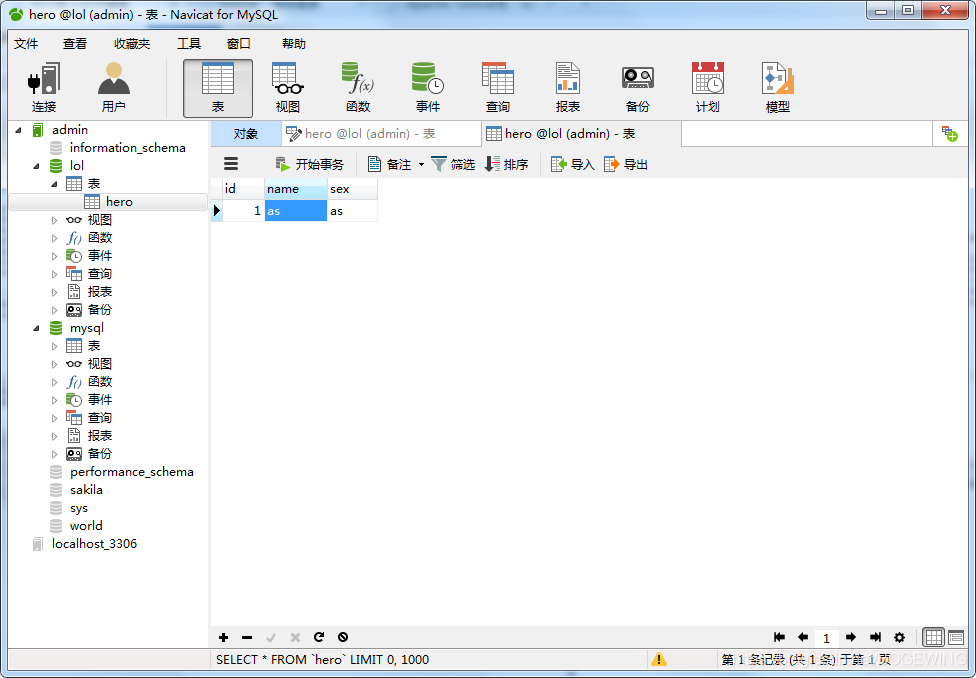Select information_schema database
976x678 pixels.
click(127, 148)
